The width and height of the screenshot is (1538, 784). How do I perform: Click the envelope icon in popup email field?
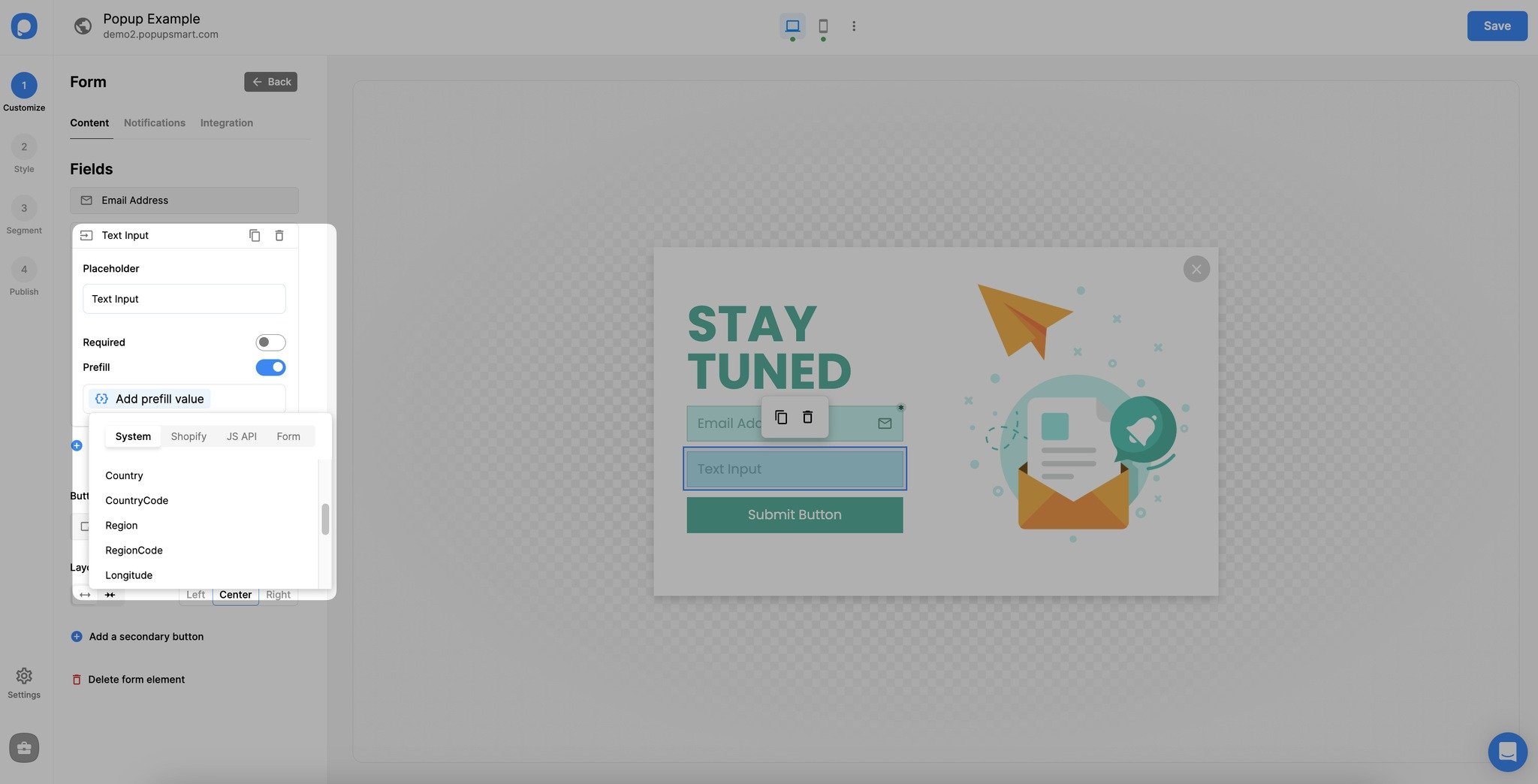pyautogui.click(x=885, y=424)
